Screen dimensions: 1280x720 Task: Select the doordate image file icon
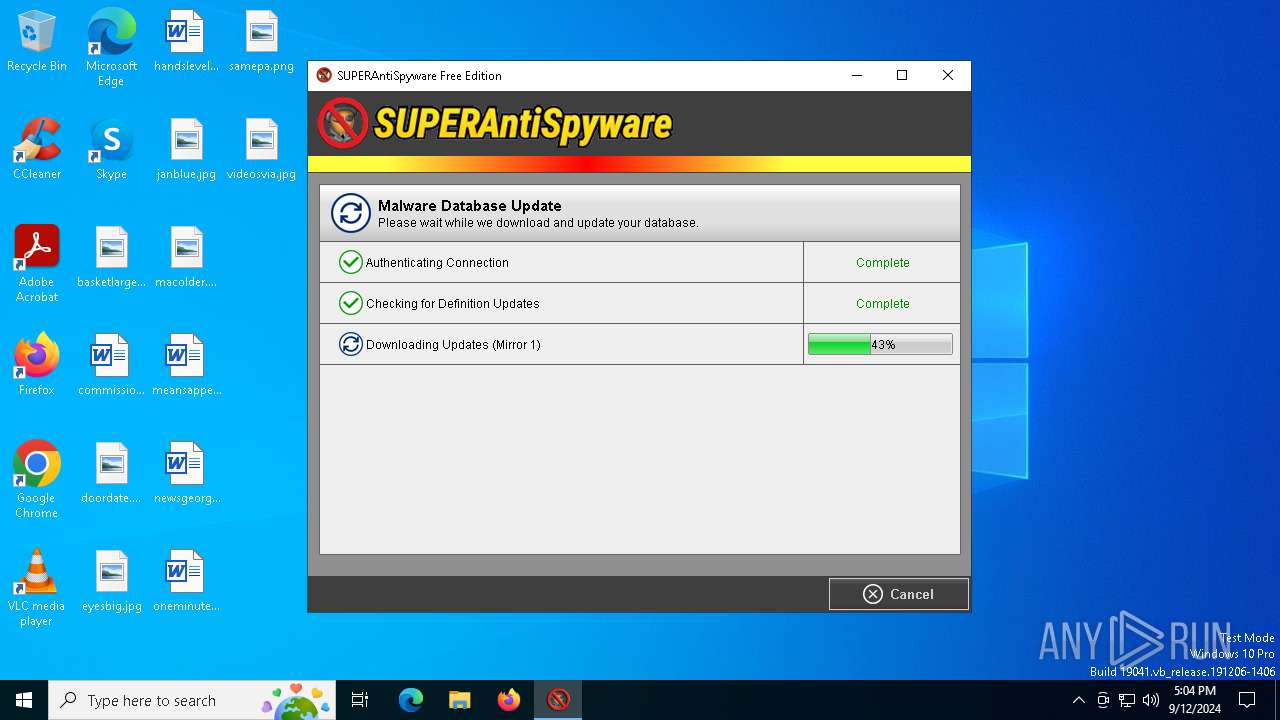coord(111,474)
